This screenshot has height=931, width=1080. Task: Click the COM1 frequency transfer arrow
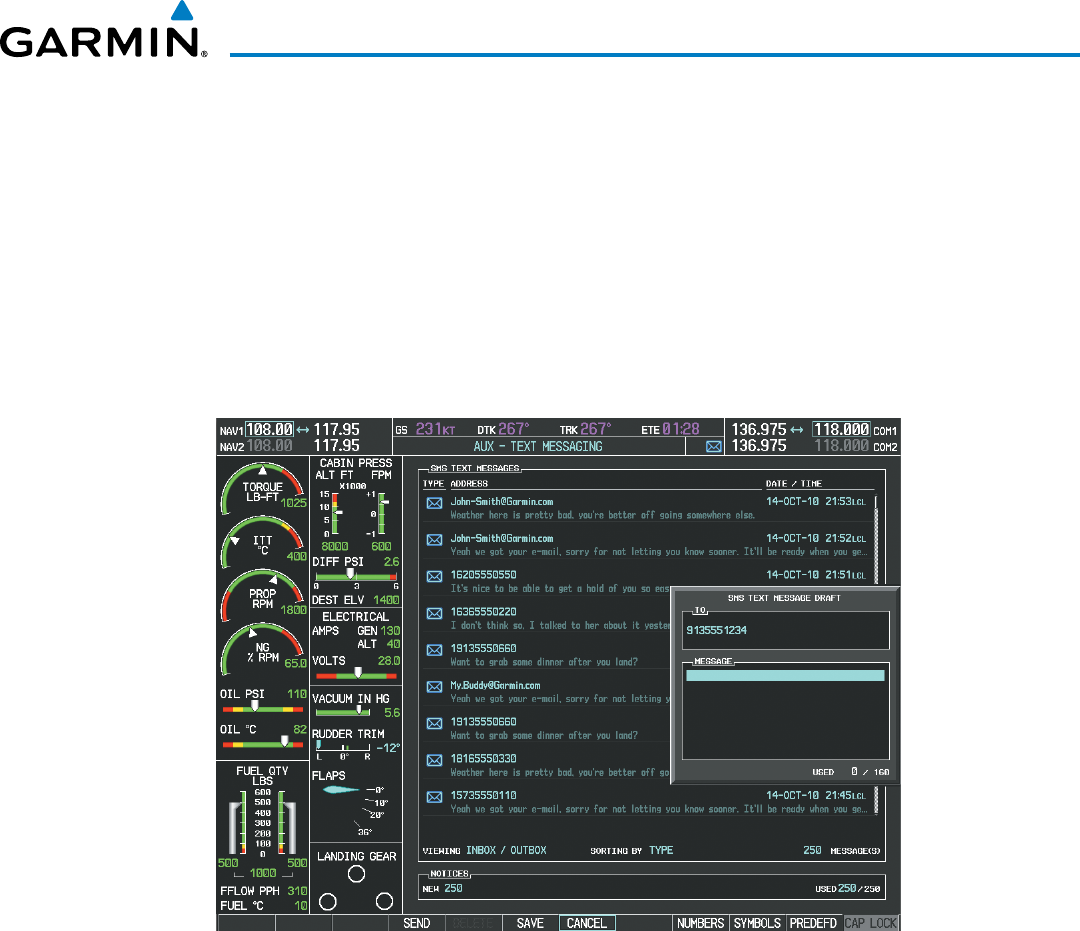[797, 430]
